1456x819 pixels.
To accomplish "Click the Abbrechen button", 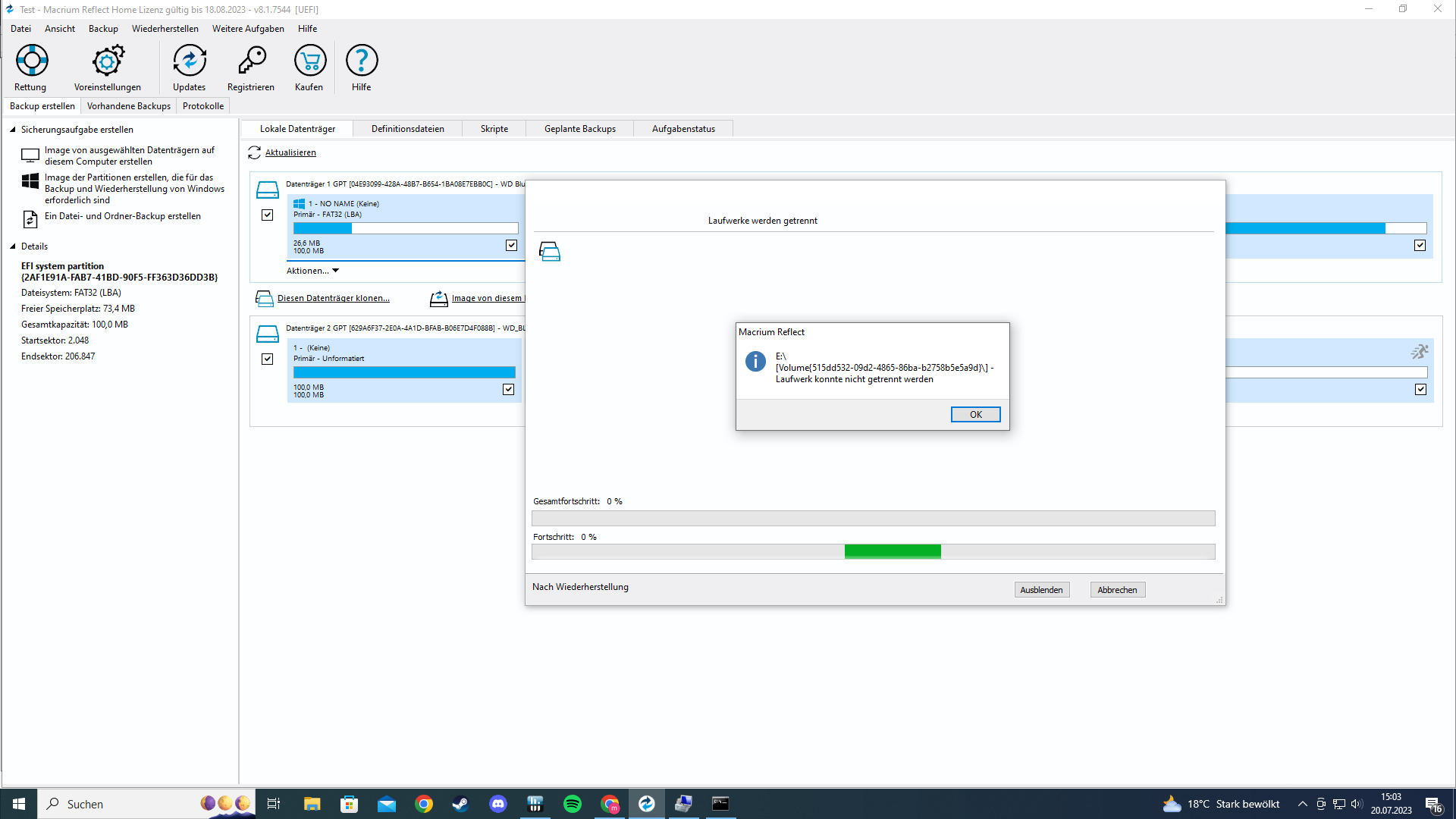I will click(x=1117, y=590).
